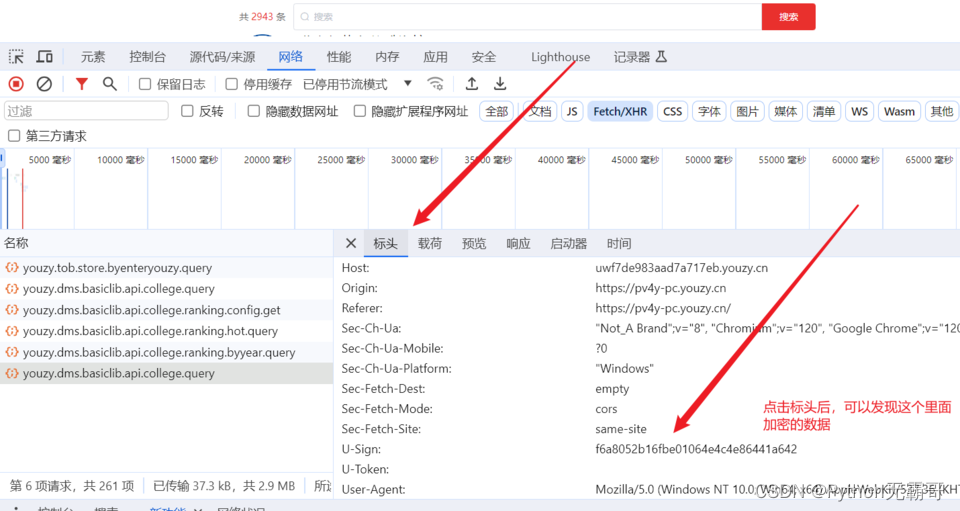Screen dimensions: 960x511
Task: Filter requests by 其他 type
Action: [942, 111]
